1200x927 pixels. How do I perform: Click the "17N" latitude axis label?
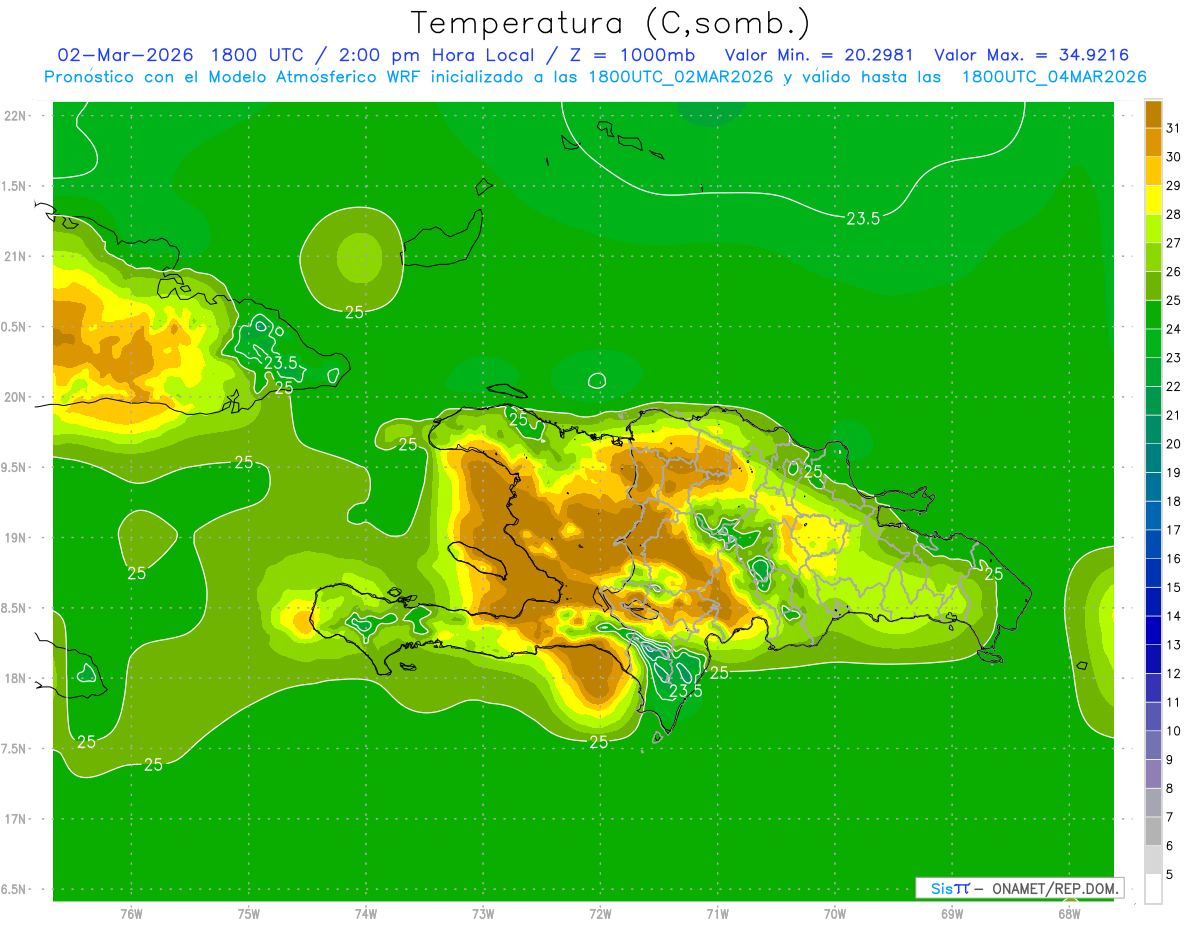tap(17, 819)
